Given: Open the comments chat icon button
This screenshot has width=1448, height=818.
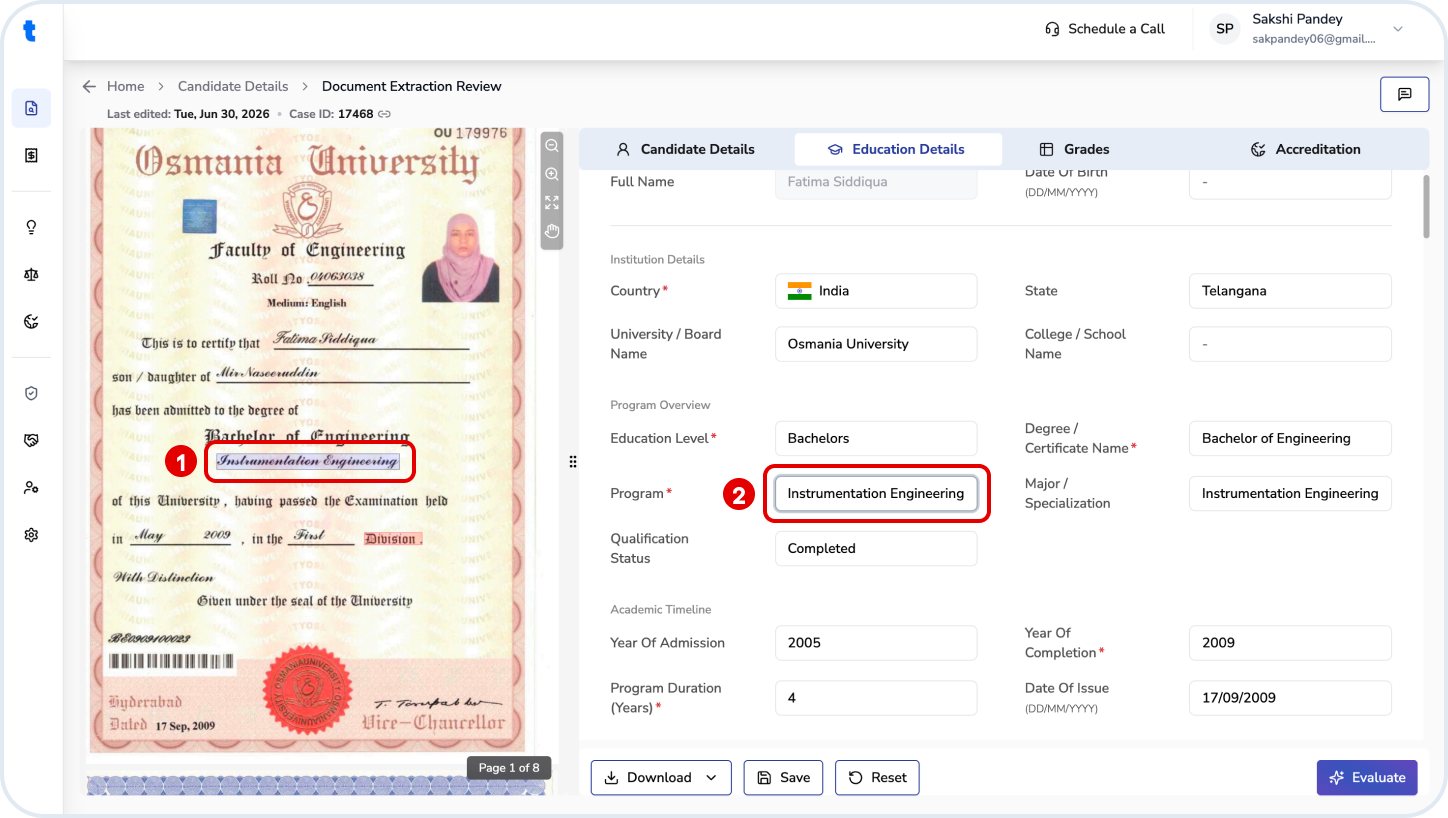Looking at the screenshot, I should [1404, 94].
